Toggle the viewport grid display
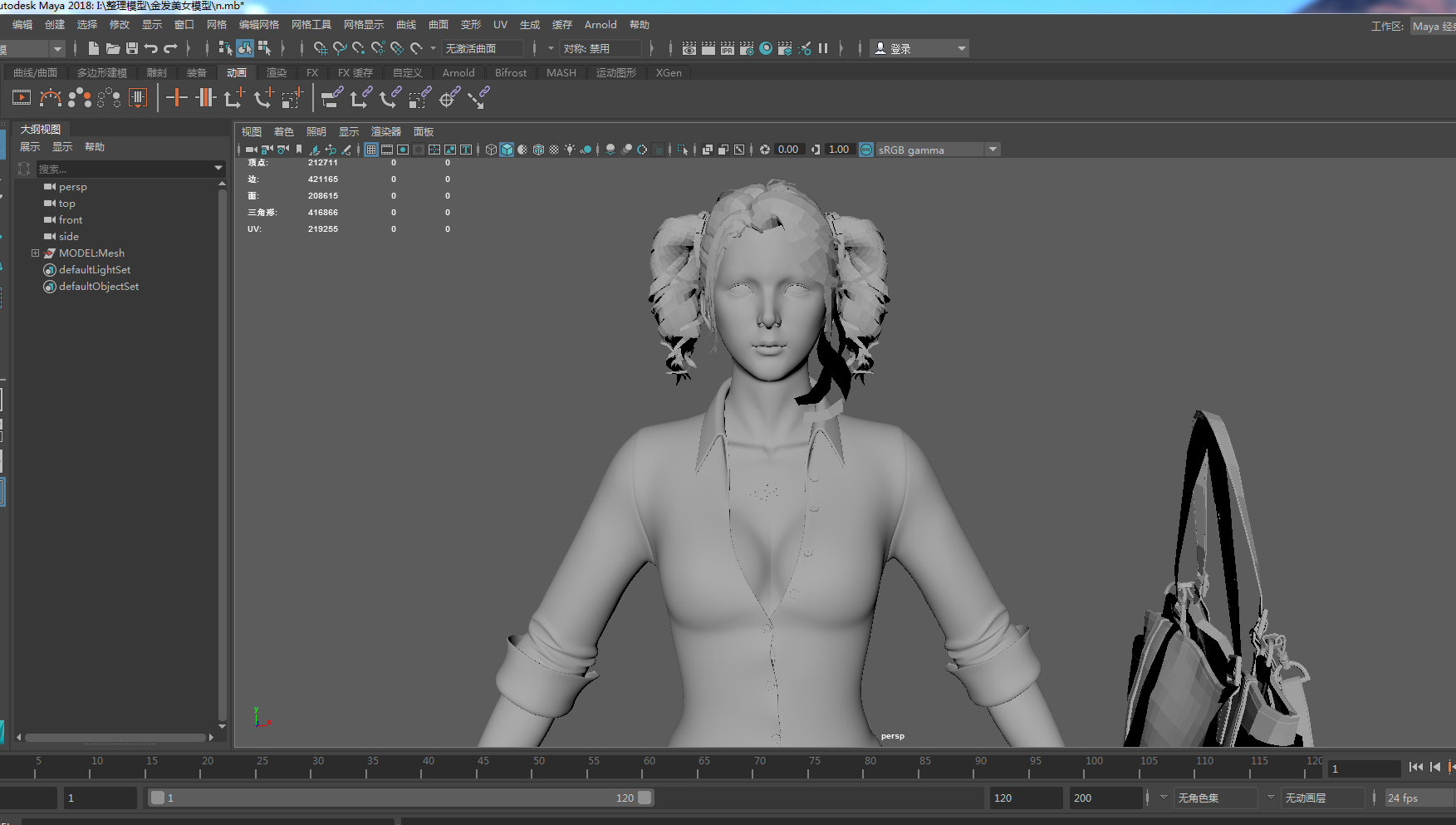 tap(371, 150)
